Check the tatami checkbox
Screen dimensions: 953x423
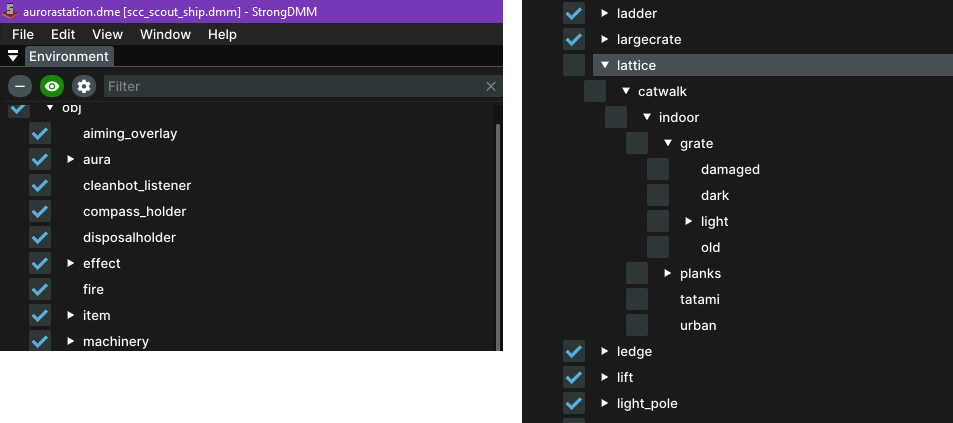click(x=637, y=299)
